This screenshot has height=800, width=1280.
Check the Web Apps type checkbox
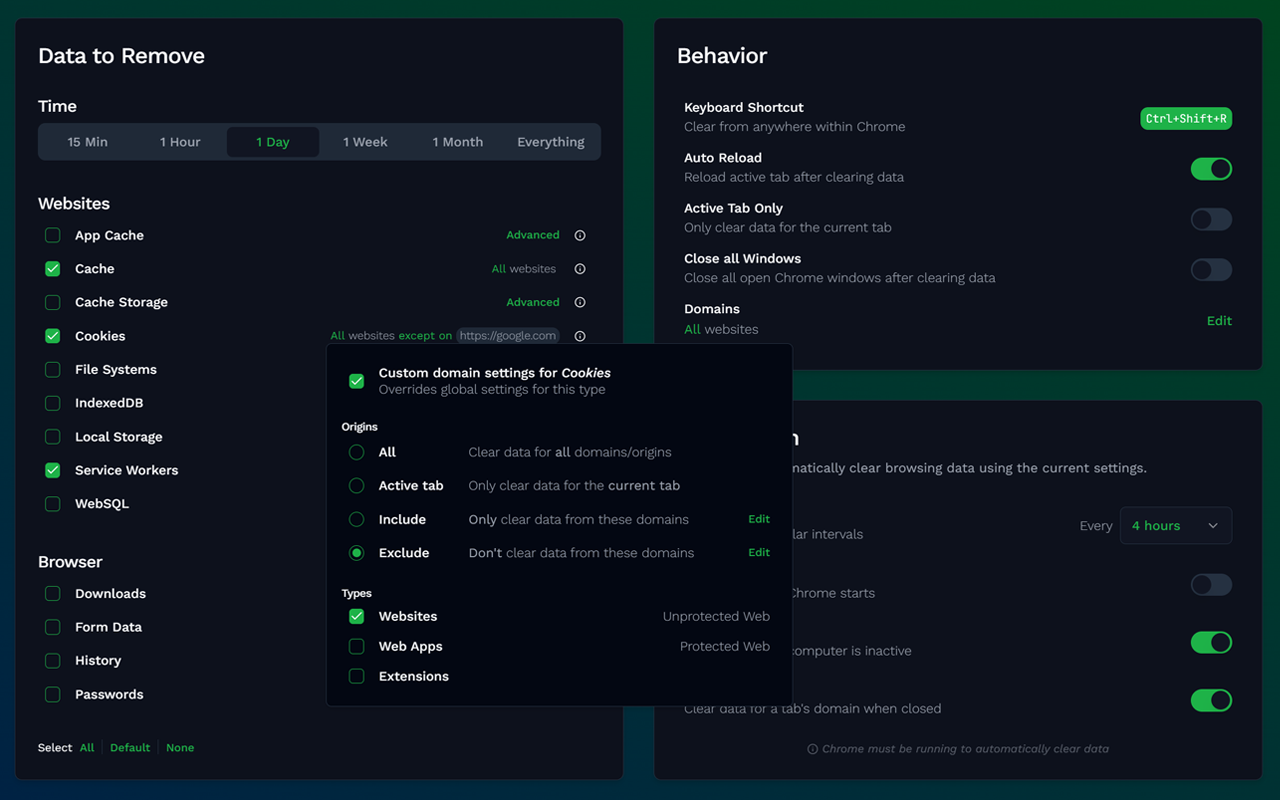click(356, 646)
